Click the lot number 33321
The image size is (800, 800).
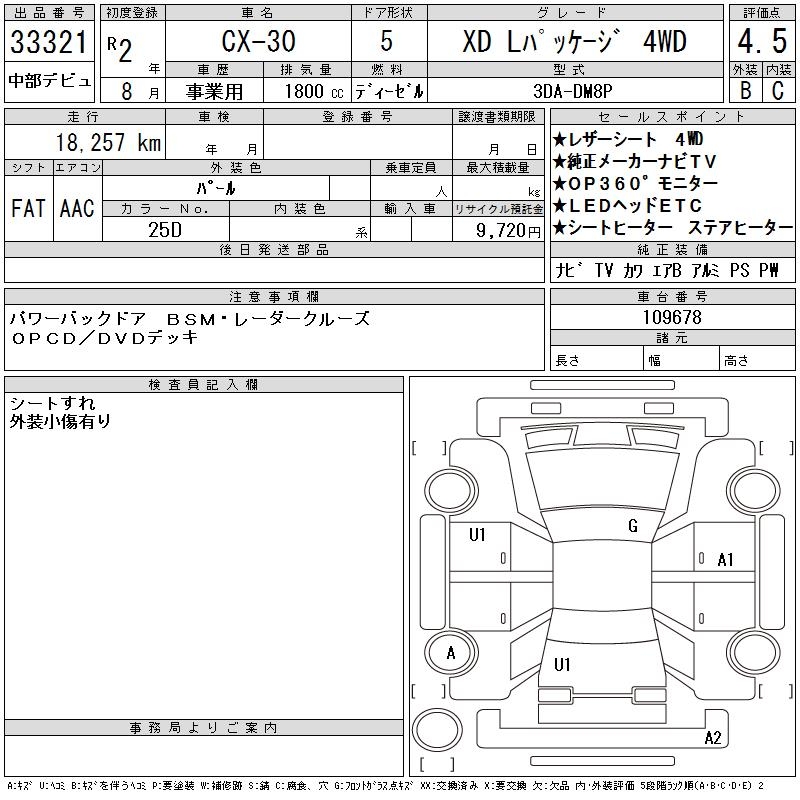point(49,42)
